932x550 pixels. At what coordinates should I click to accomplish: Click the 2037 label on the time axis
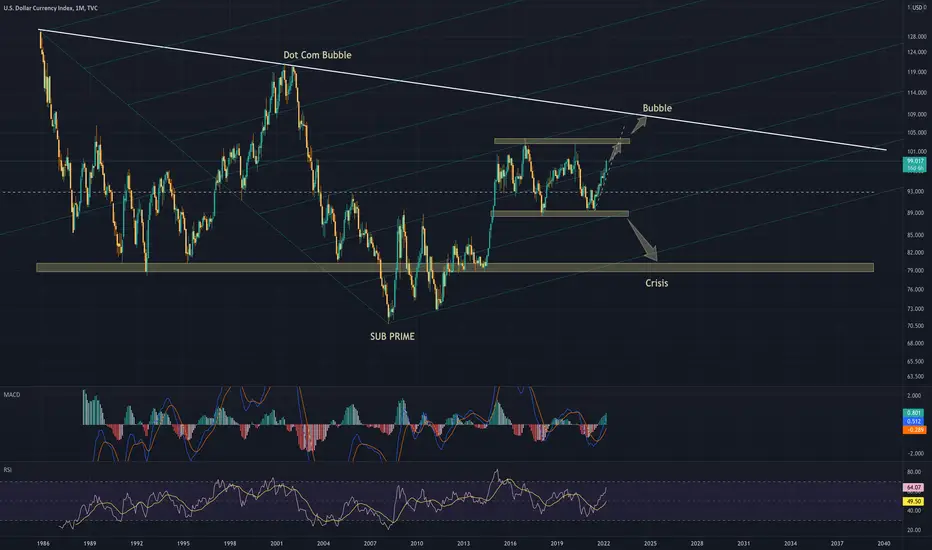tap(837, 543)
